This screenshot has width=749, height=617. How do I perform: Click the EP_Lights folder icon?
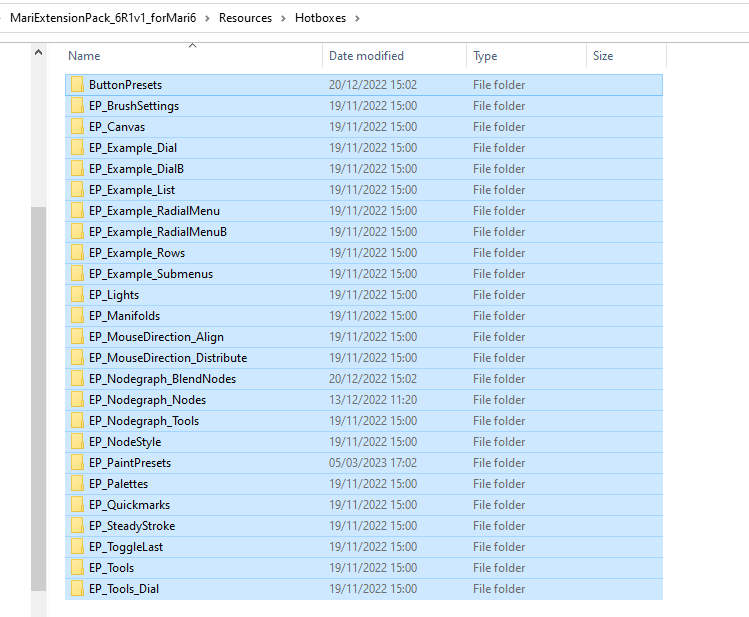(x=77, y=295)
